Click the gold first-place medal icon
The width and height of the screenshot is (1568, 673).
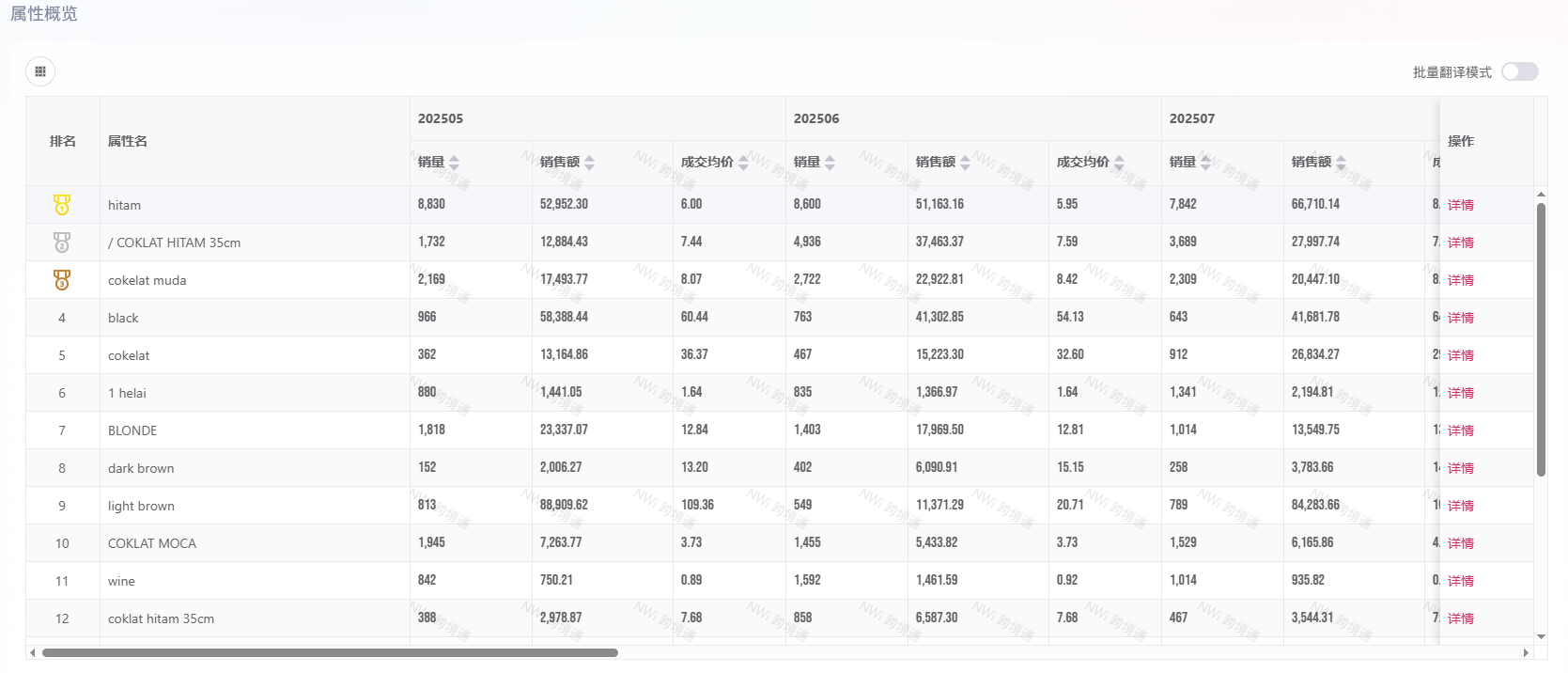[x=62, y=205]
